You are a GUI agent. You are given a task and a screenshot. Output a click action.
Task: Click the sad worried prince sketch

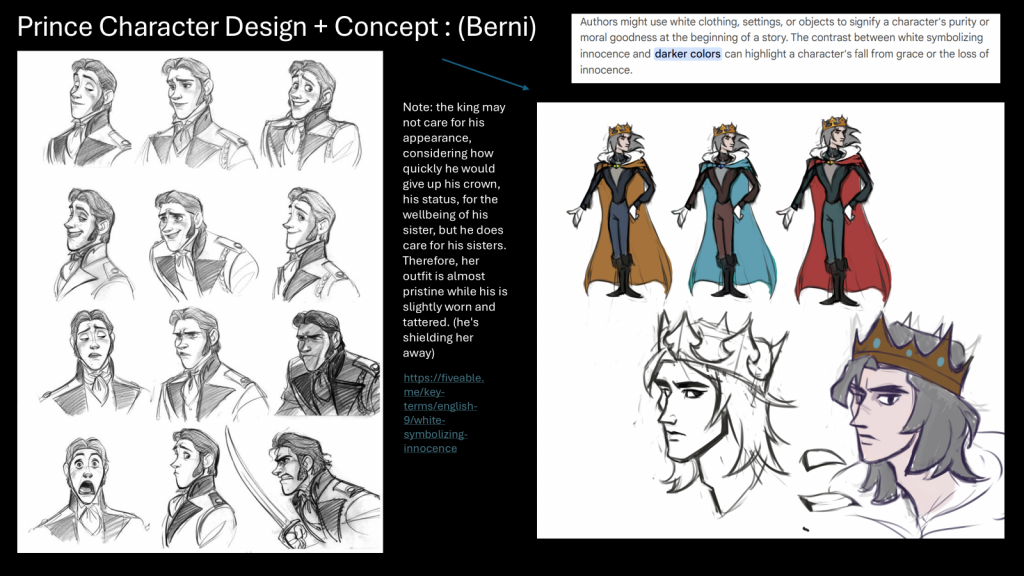tap(88, 362)
